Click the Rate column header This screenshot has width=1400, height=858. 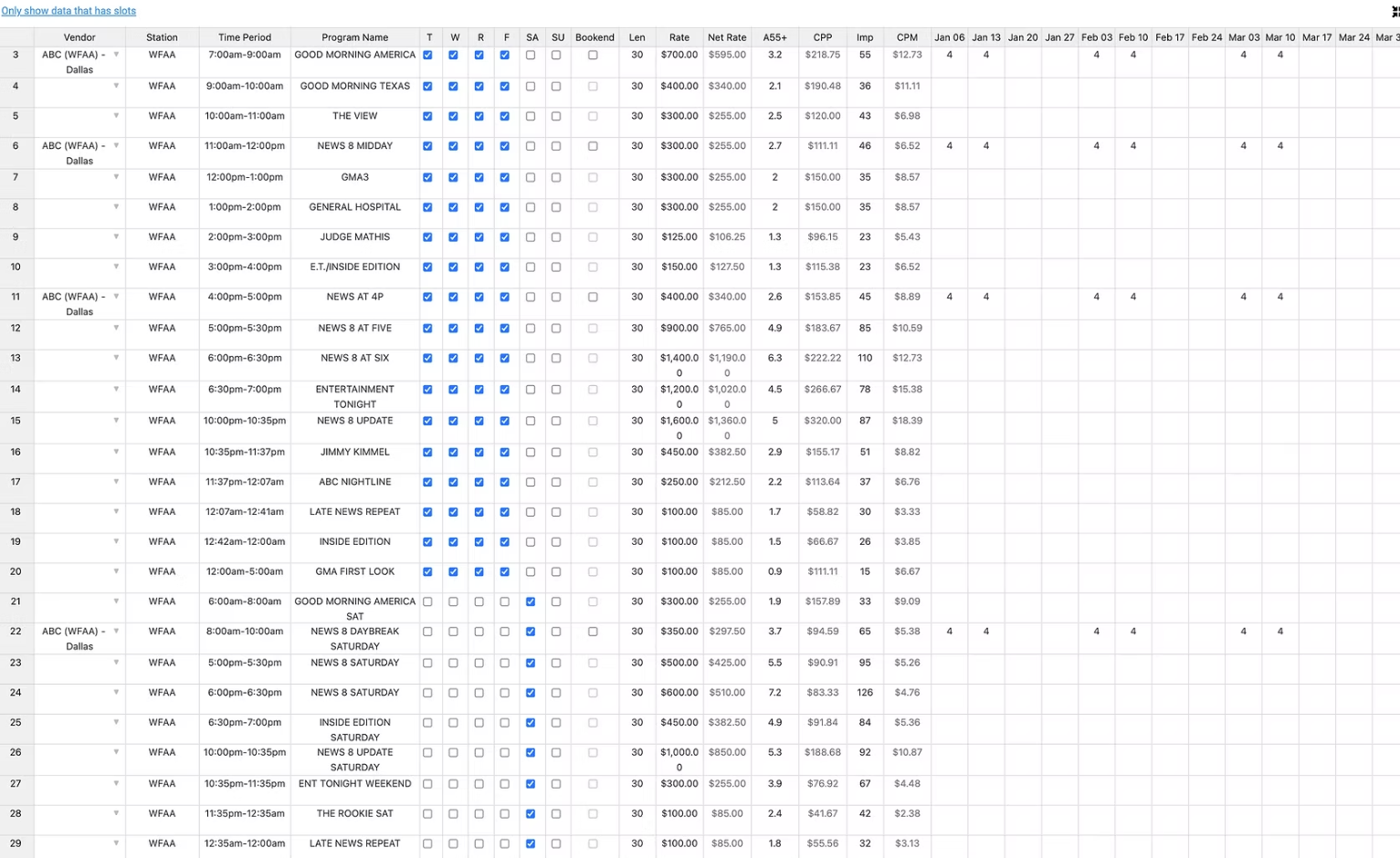[679, 37]
